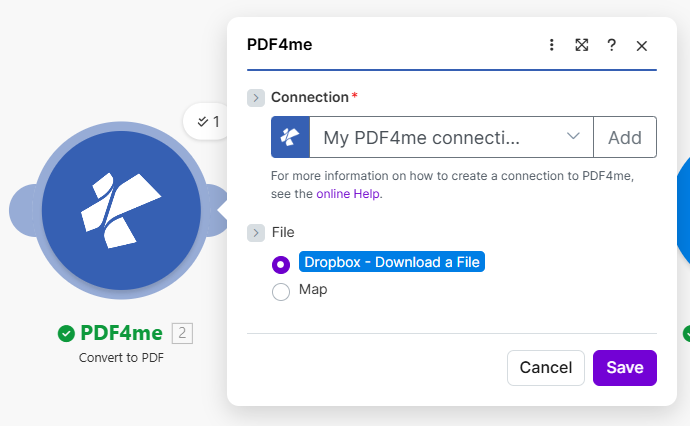The height and width of the screenshot is (426, 690).
Task: Open help via the question mark icon
Action: tap(612, 45)
